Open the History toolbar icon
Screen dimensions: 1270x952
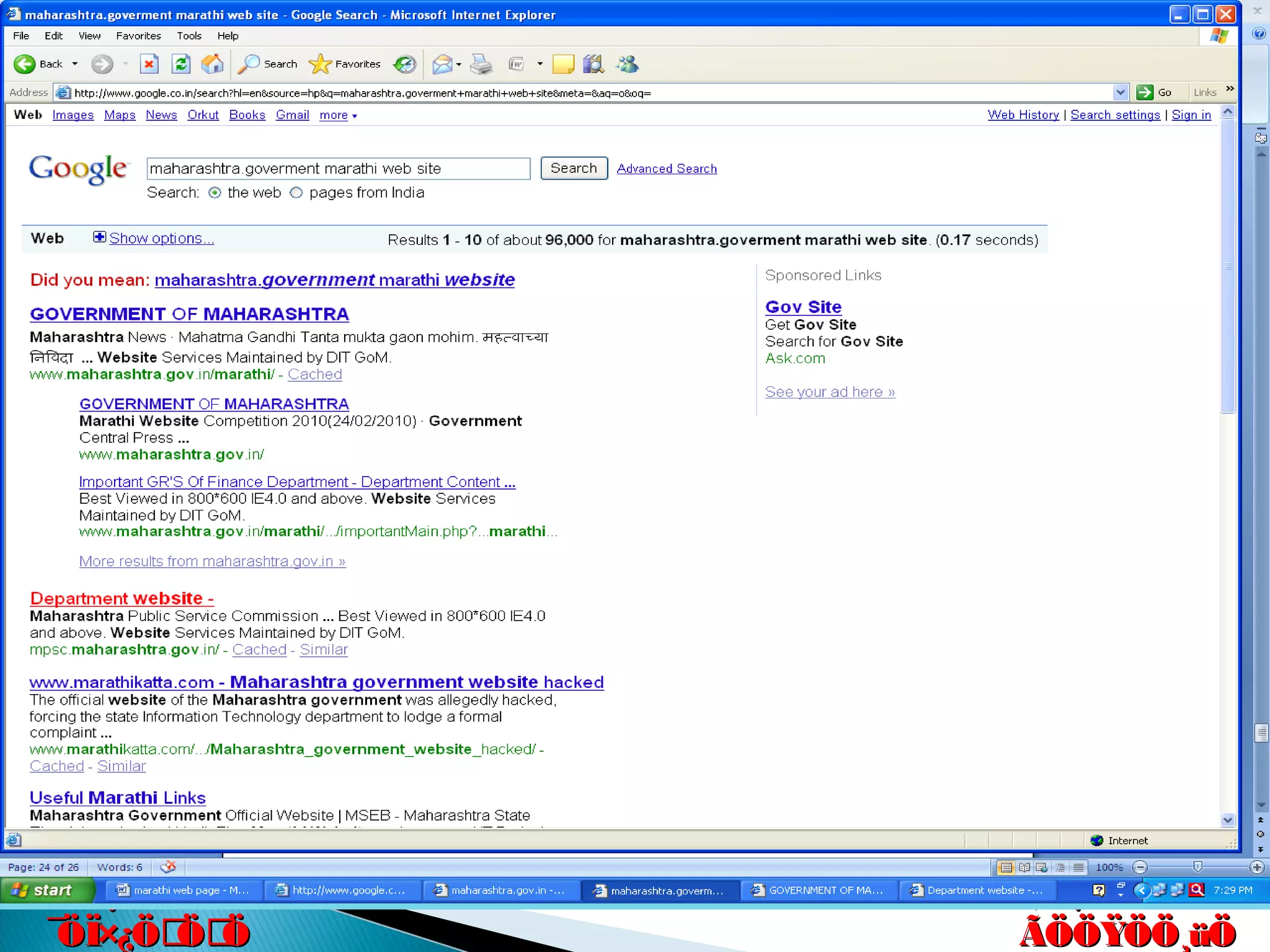pyautogui.click(x=405, y=64)
